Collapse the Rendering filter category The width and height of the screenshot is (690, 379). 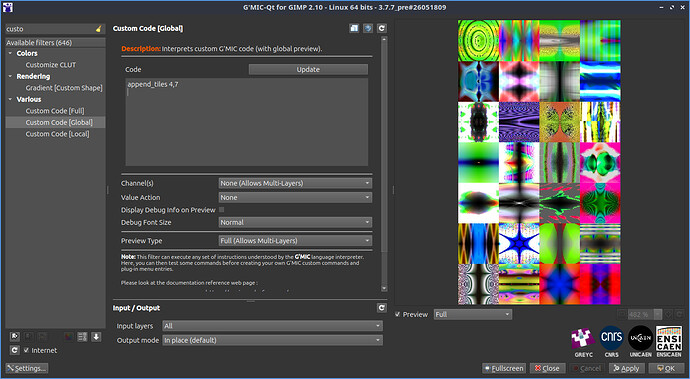pyautogui.click(x=11, y=76)
